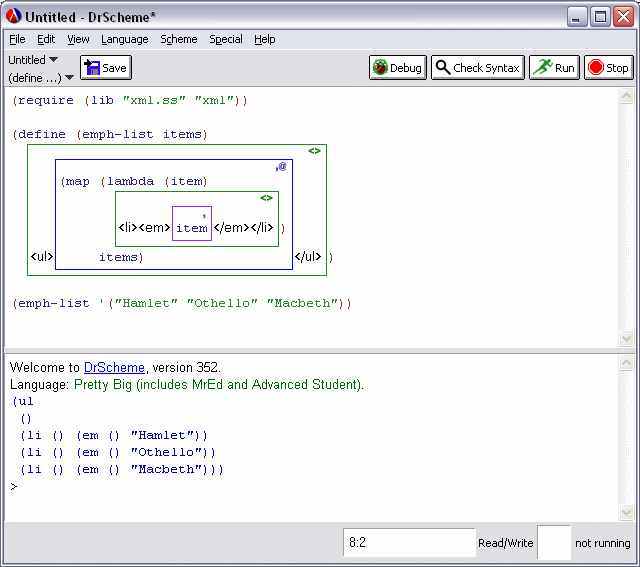The width and height of the screenshot is (640, 567).
Task: Open the Help menu
Action: coord(264,39)
